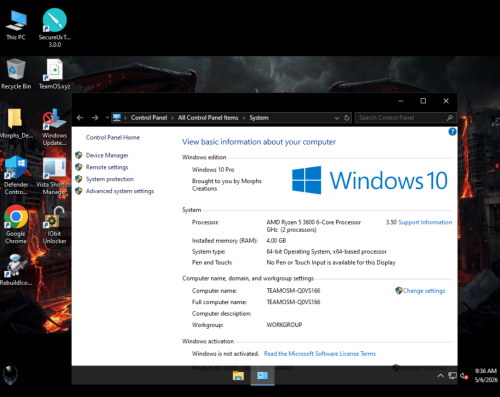
Task: Select the TEAMOSM-Q0VS166 computer name value
Action: pyautogui.click(x=293, y=291)
